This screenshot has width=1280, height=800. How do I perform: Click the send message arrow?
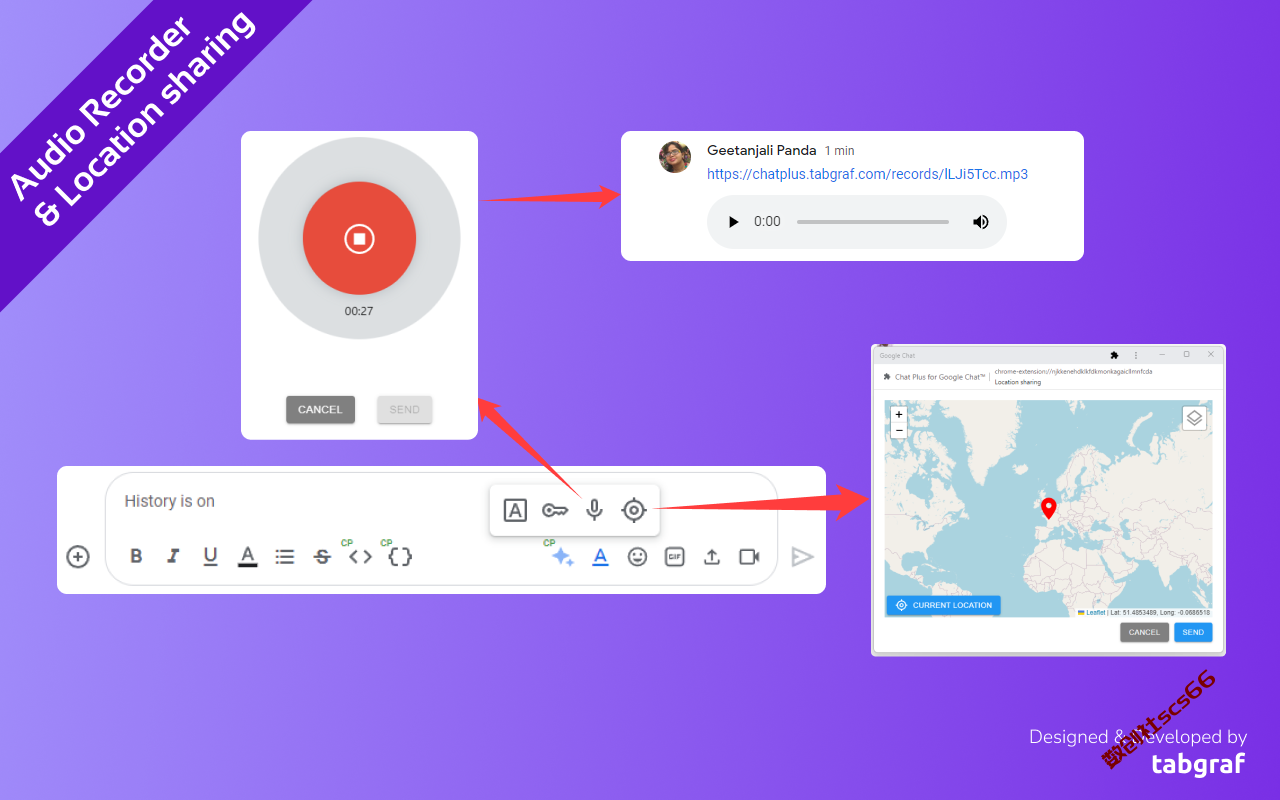(802, 557)
